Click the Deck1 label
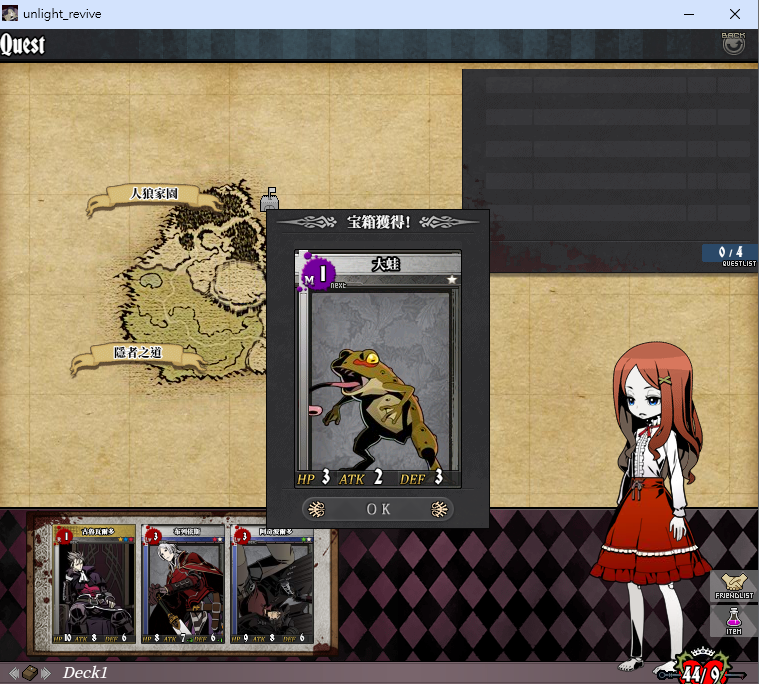This screenshot has width=759, height=684. pos(85,673)
